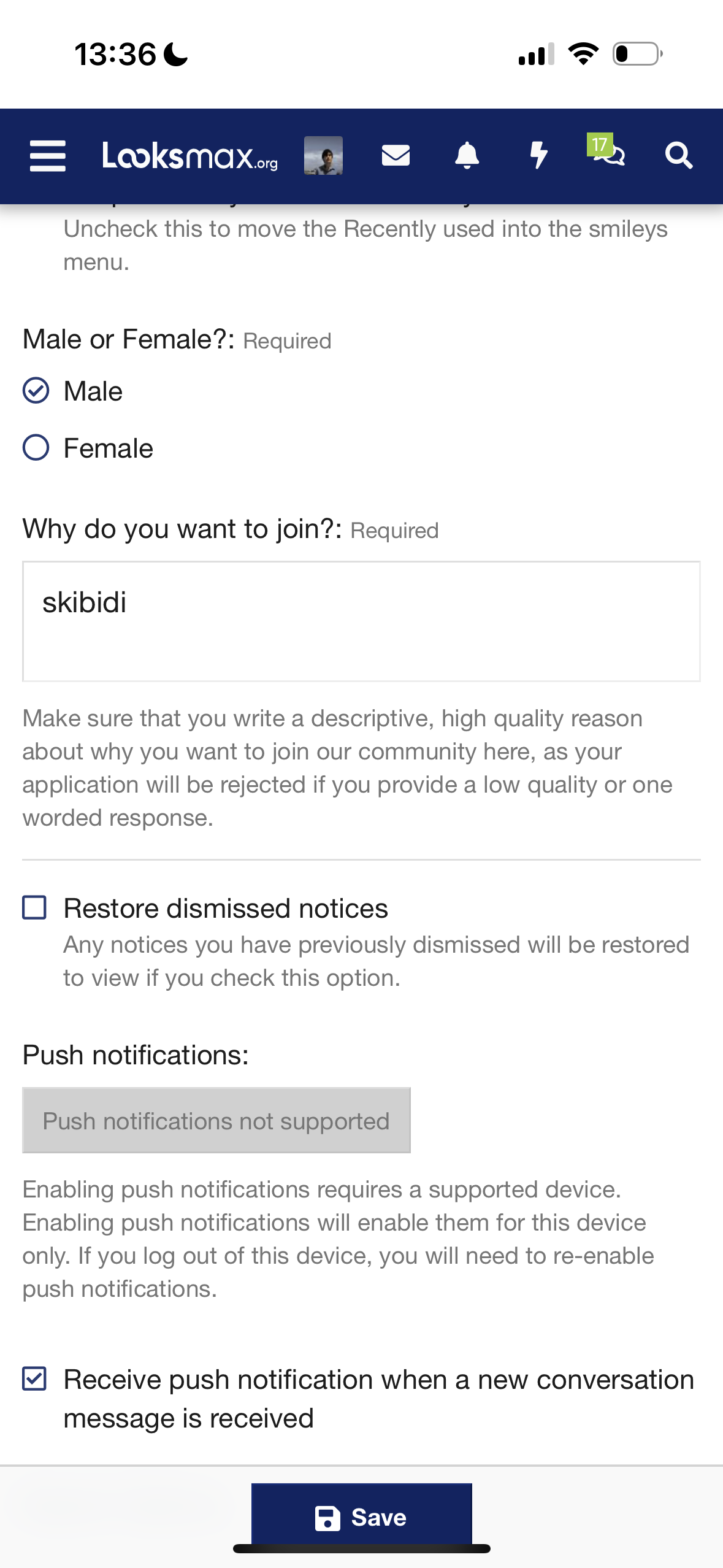Open the alerts bell icon
Viewport: 723px width, 1568px height.
coord(467,156)
